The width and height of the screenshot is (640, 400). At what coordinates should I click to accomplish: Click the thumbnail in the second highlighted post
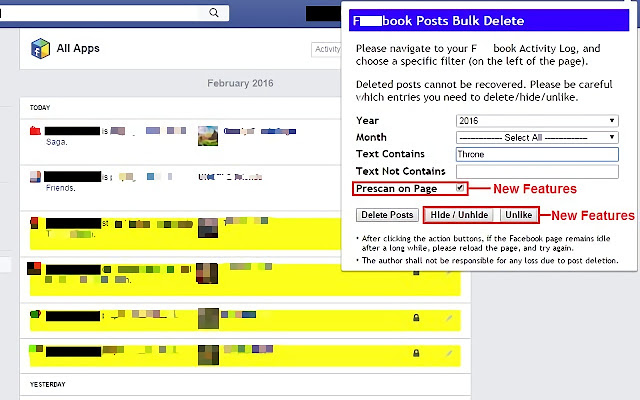(x=207, y=273)
